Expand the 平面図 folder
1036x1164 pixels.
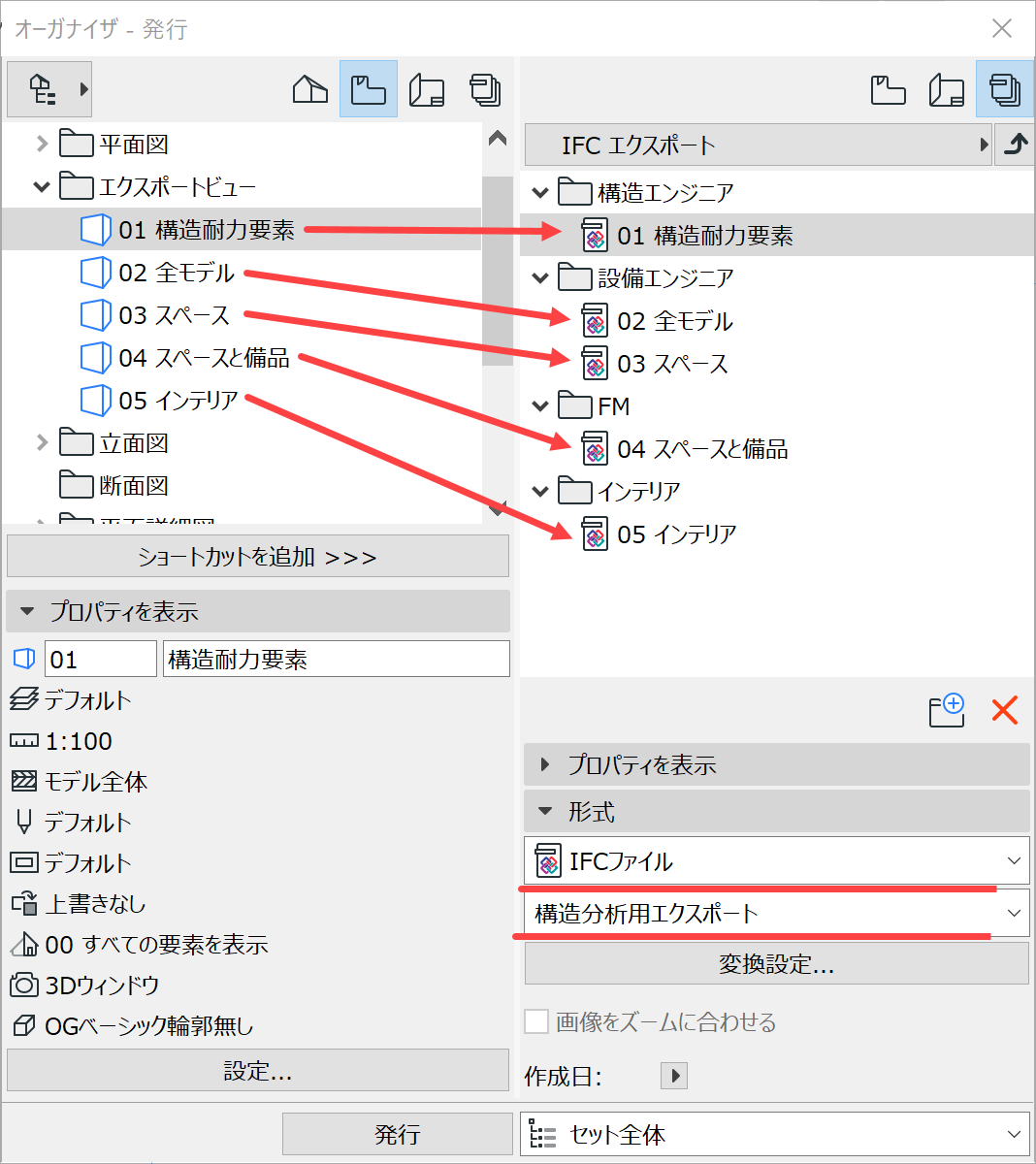42,145
